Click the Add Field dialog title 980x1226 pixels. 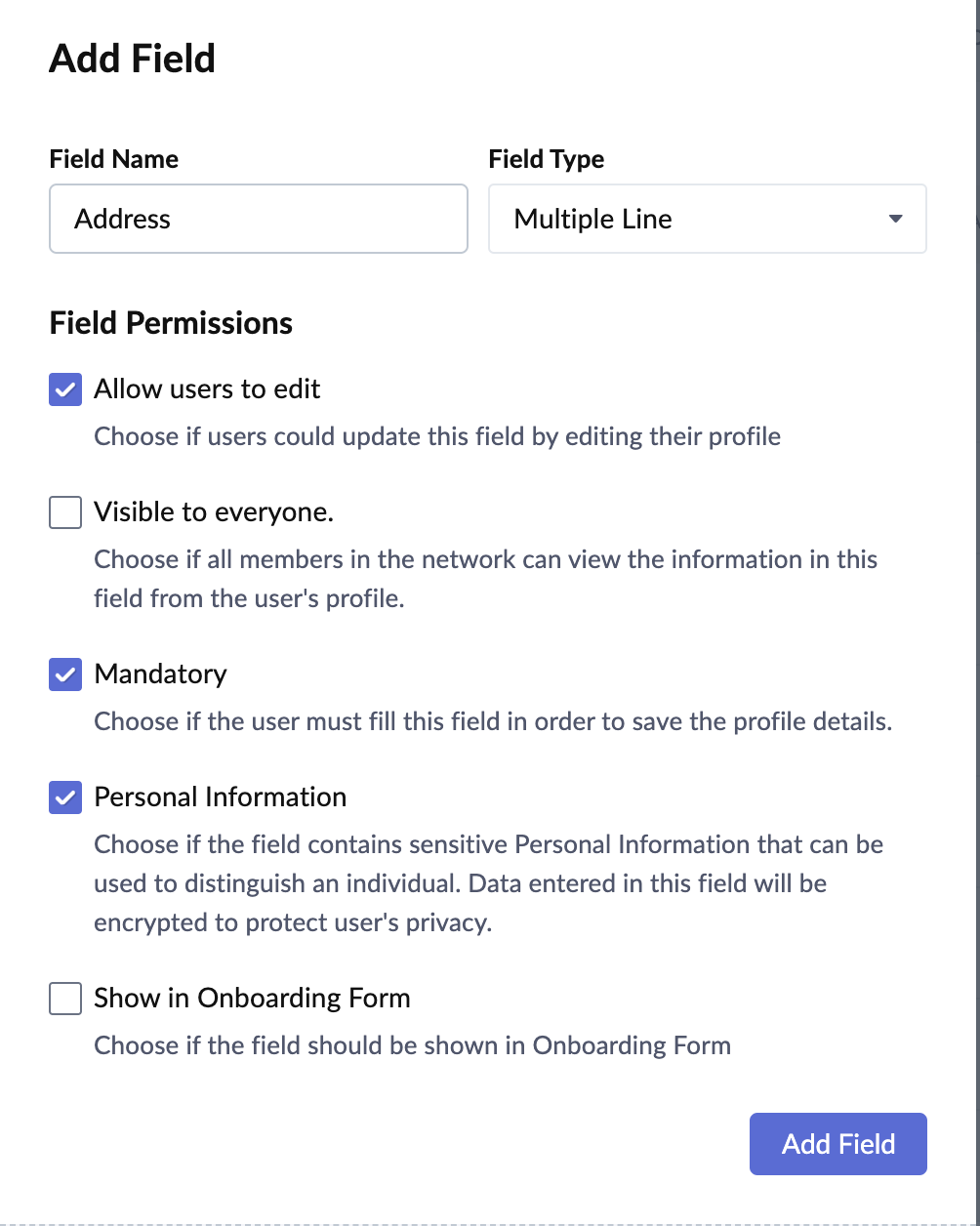coord(132,59)
